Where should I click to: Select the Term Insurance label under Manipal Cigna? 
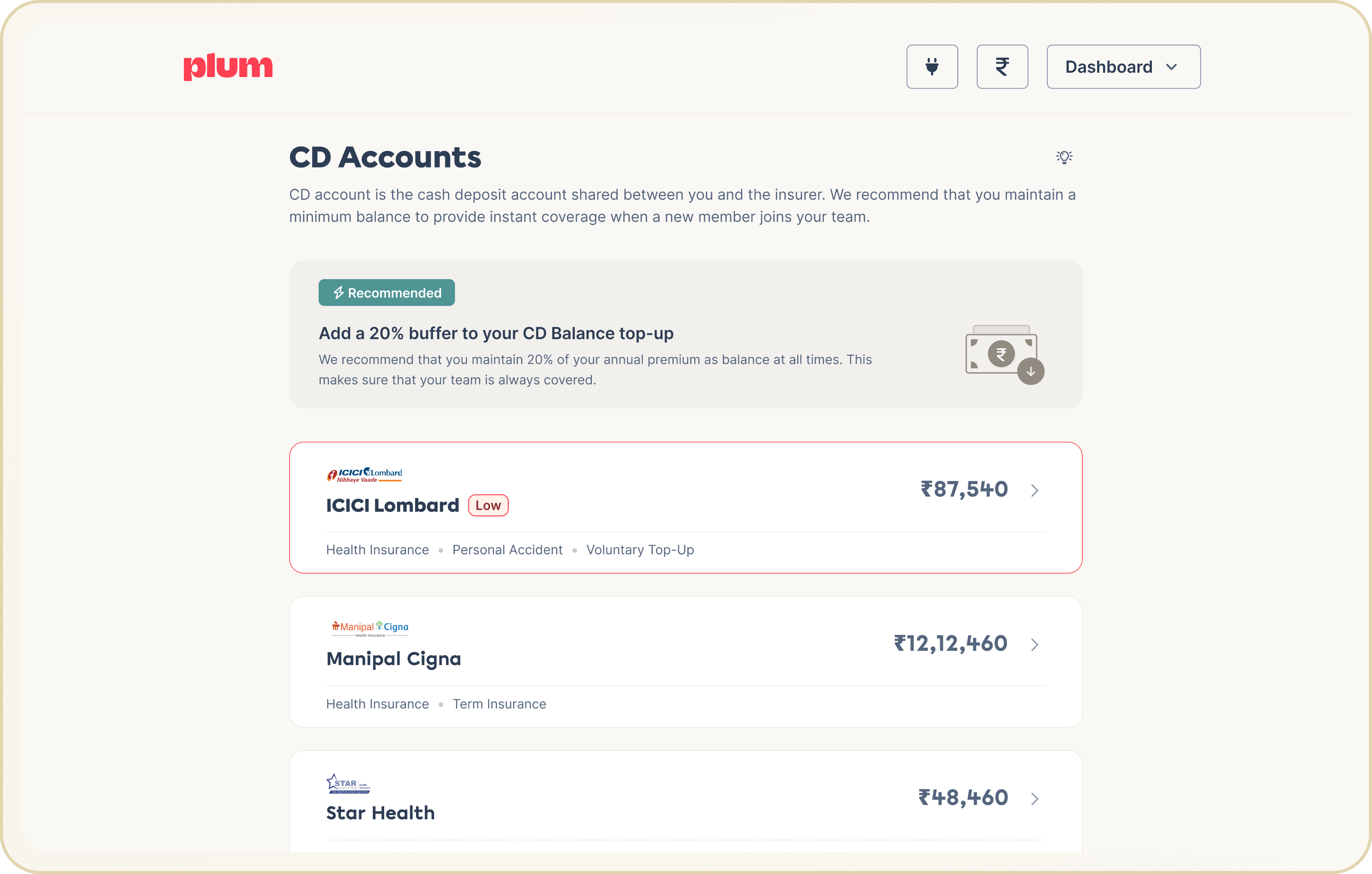pyautogui.click(x=499, y=703)
